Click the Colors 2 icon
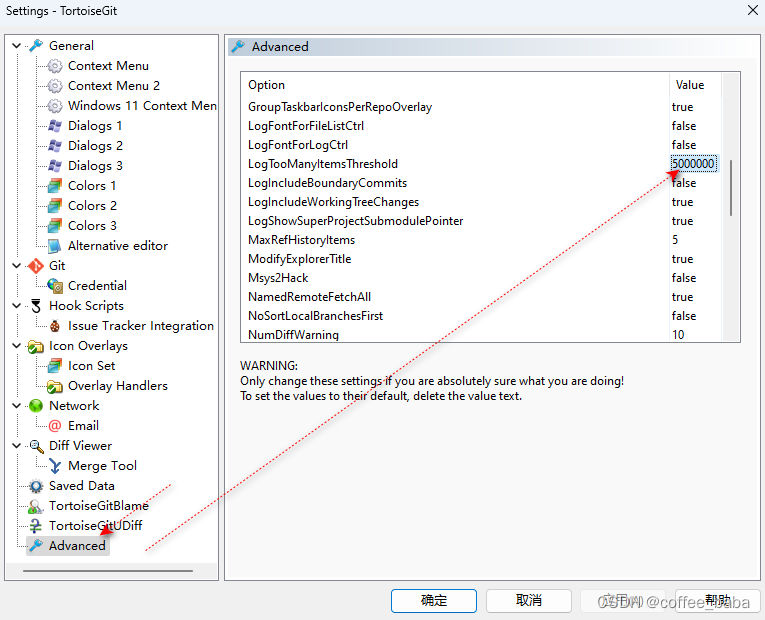This screenshot has height=620, width=765. click(55, 206)
